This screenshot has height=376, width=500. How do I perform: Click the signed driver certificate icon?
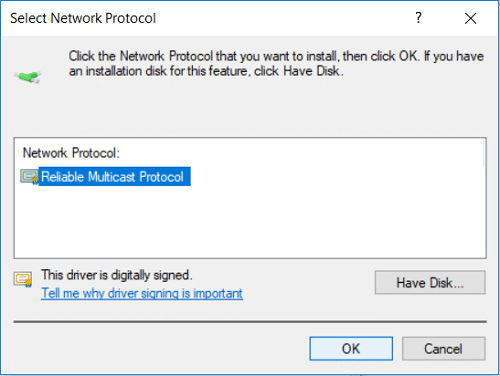[23, 279]
